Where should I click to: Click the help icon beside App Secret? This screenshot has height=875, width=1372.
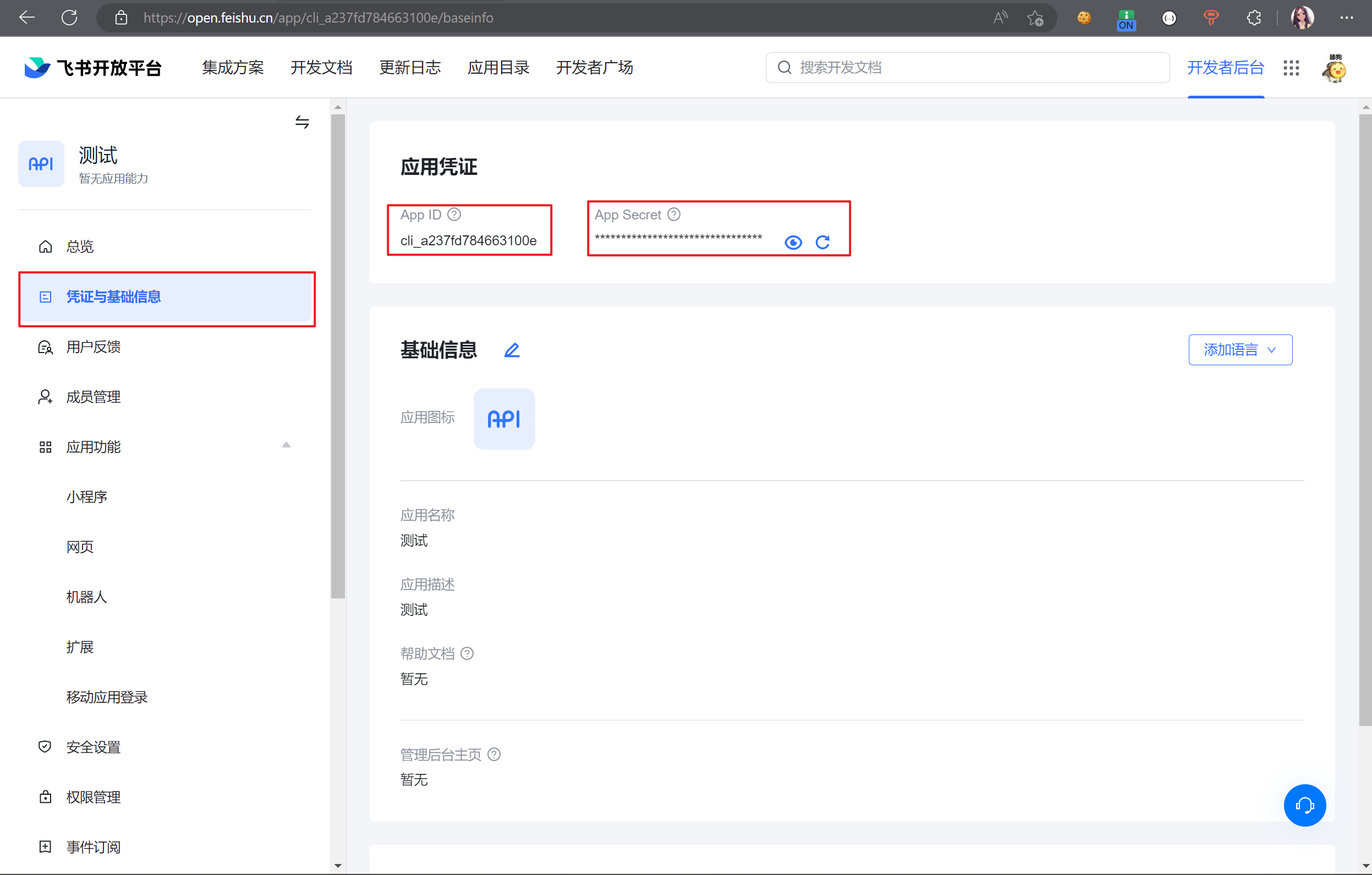(673, 214)
